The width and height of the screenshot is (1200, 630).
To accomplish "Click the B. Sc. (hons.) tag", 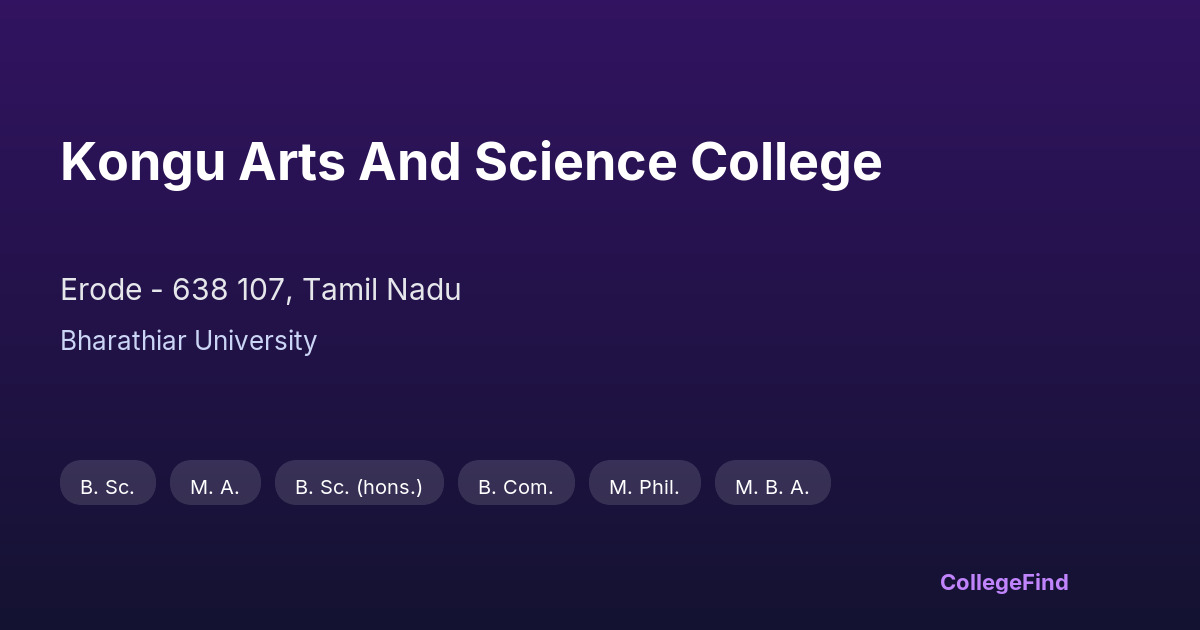I will click(x=359, y=487).
